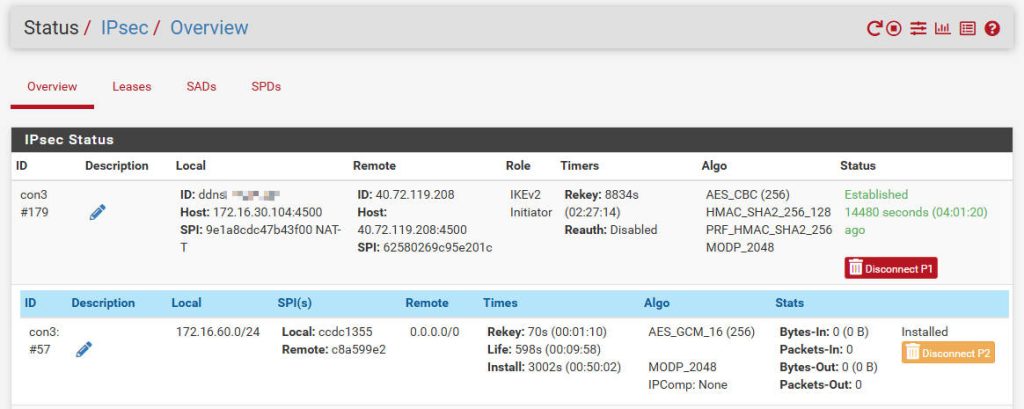Open related log entries via the list icon
The width and height of the screenshot is (1024, 409).
pos(968,29)
